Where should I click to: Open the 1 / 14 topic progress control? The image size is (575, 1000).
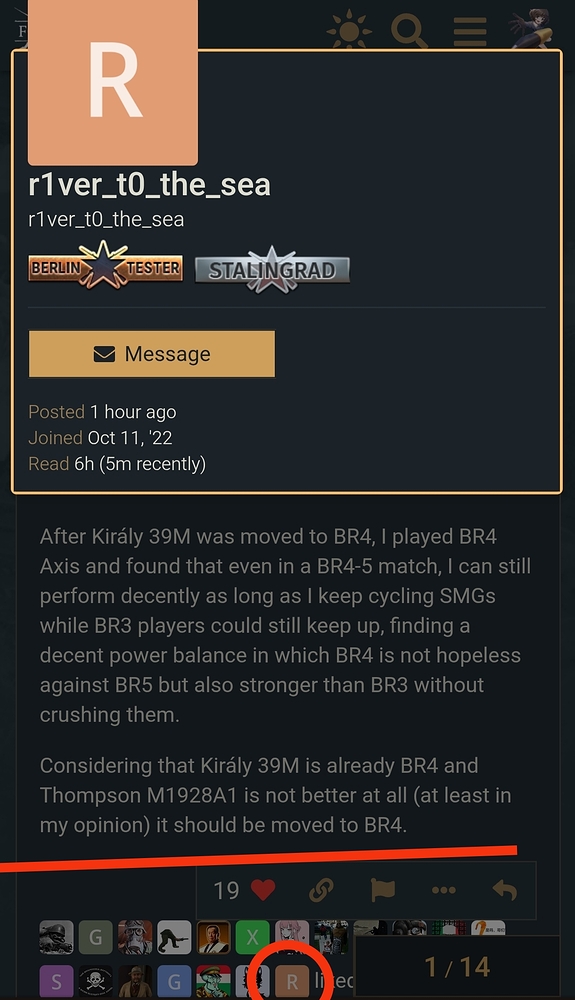pos(457,967)
